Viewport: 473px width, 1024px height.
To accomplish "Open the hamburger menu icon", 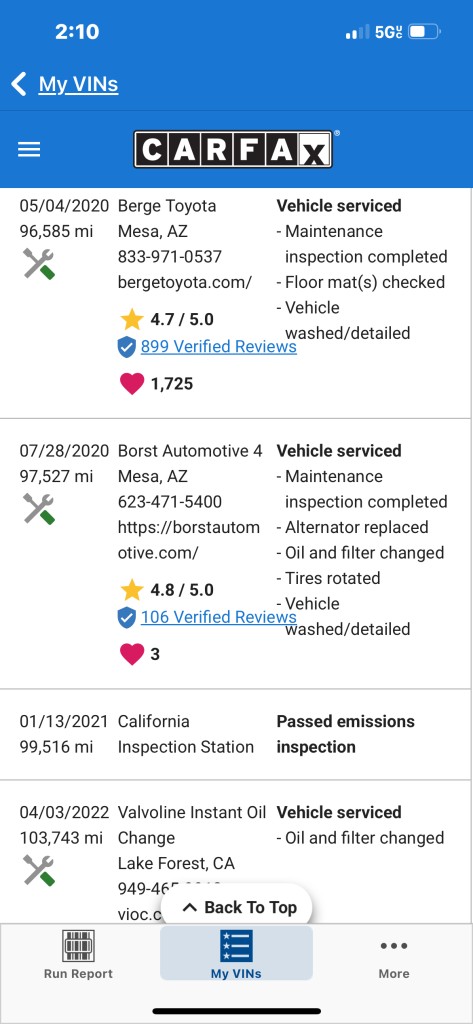I will point(29,150).
